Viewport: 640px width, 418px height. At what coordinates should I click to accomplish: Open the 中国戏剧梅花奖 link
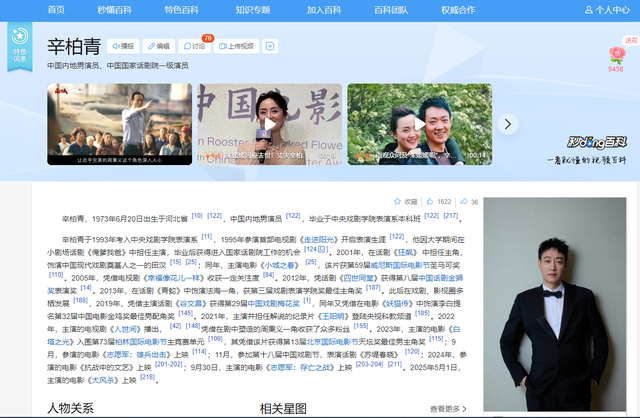[274, 304]
